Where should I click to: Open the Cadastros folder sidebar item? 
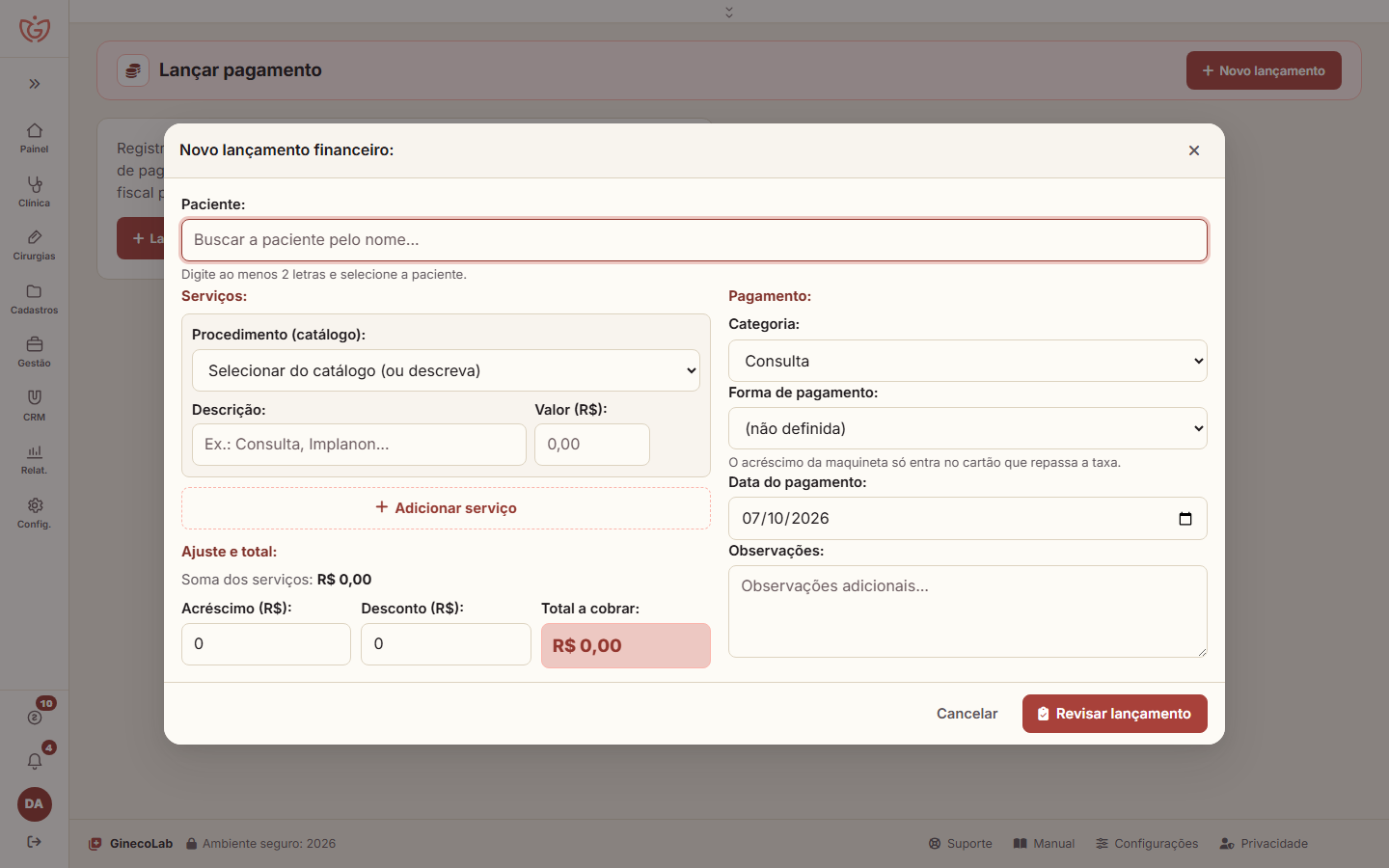pos(35,299)
